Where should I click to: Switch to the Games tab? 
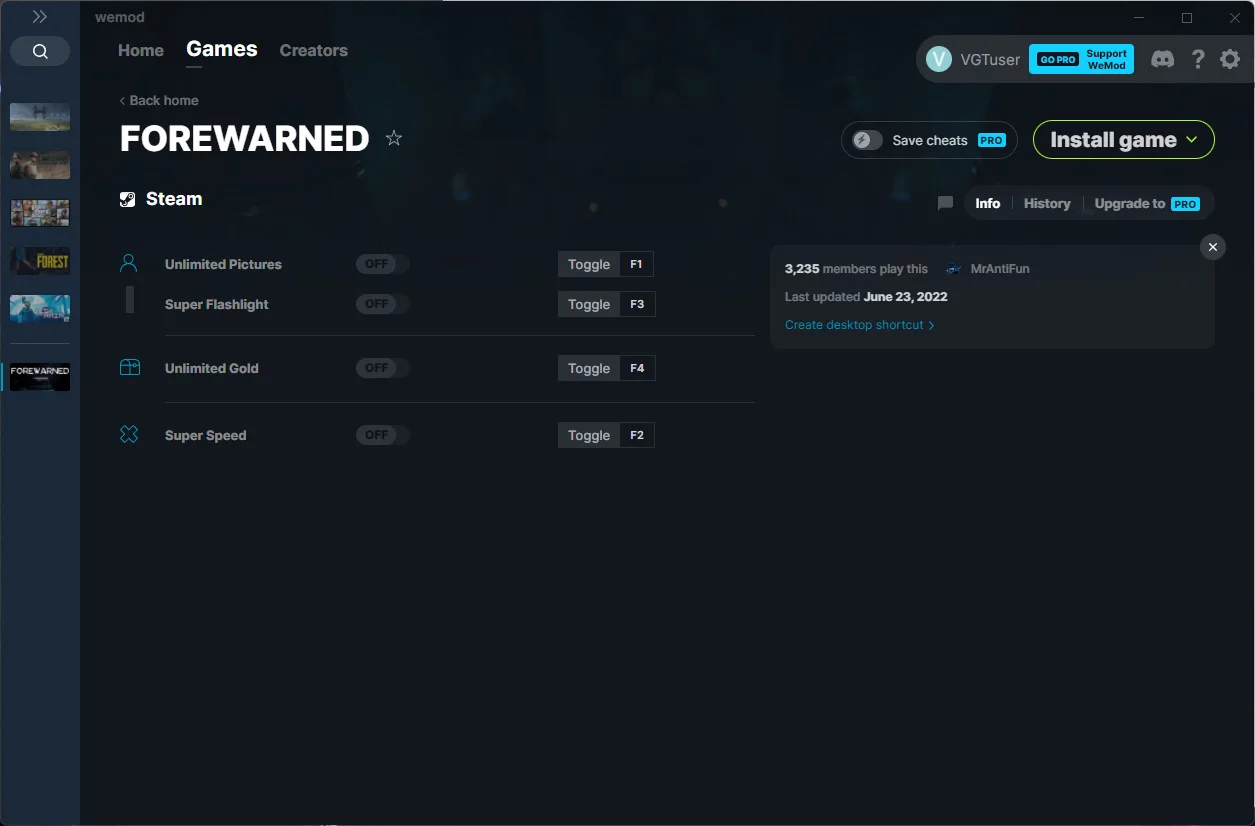222,49
